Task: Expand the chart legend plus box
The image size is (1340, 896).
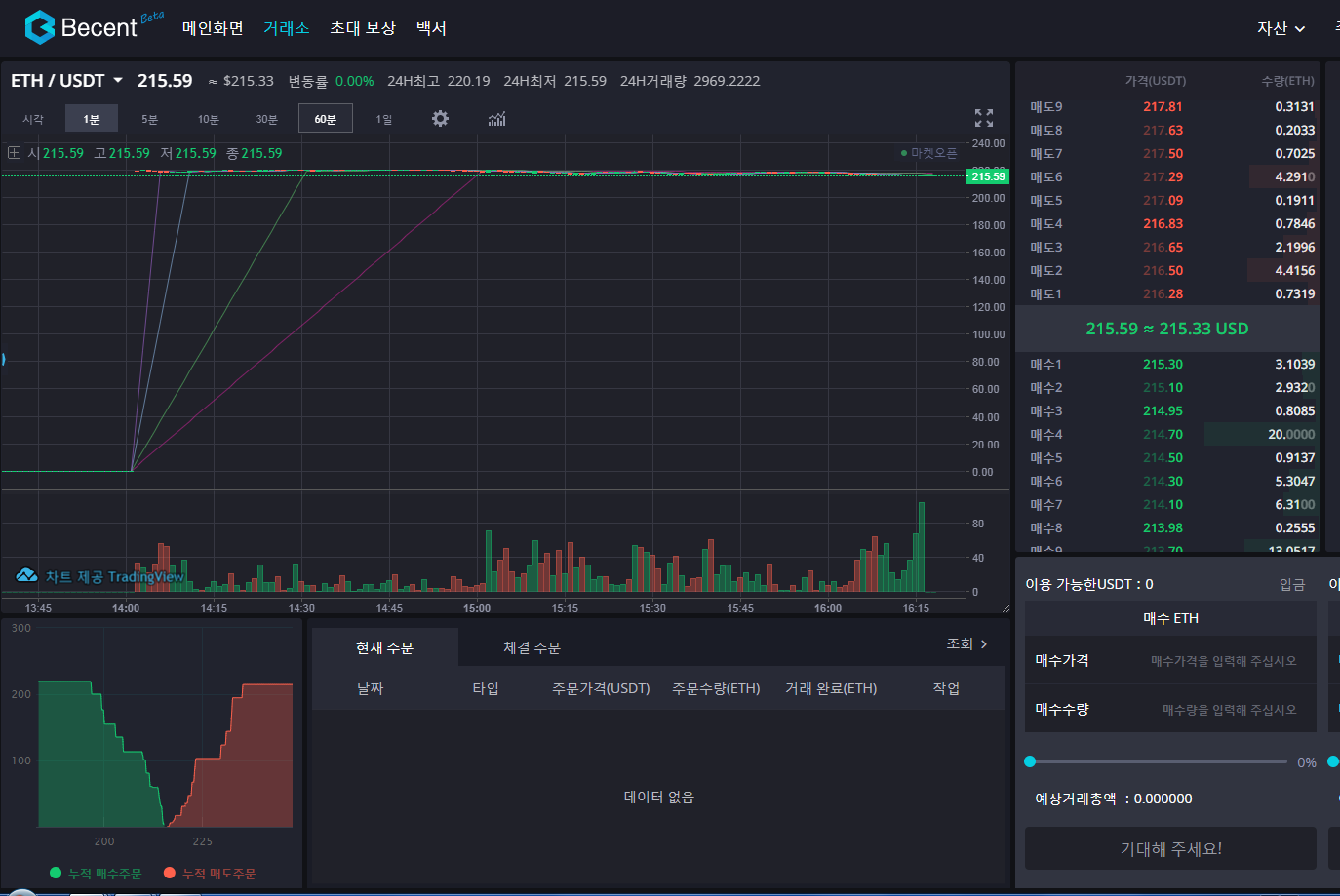Action: [14, 153]
